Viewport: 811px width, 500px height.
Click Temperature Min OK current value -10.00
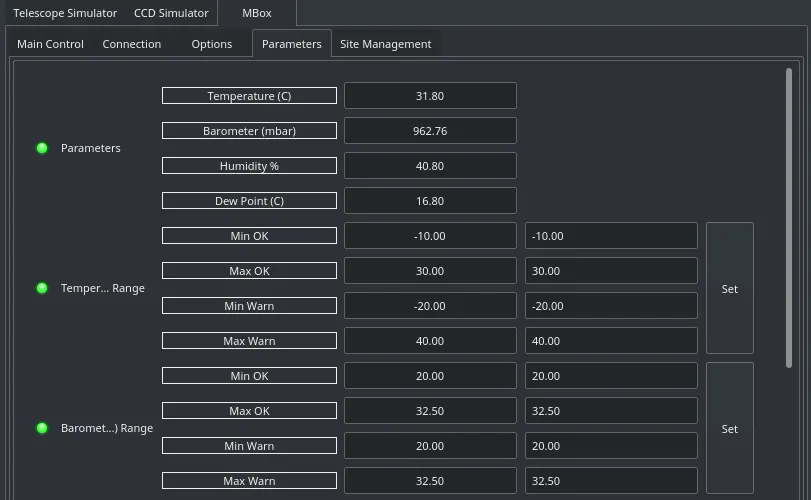click(x=430, y=236)
